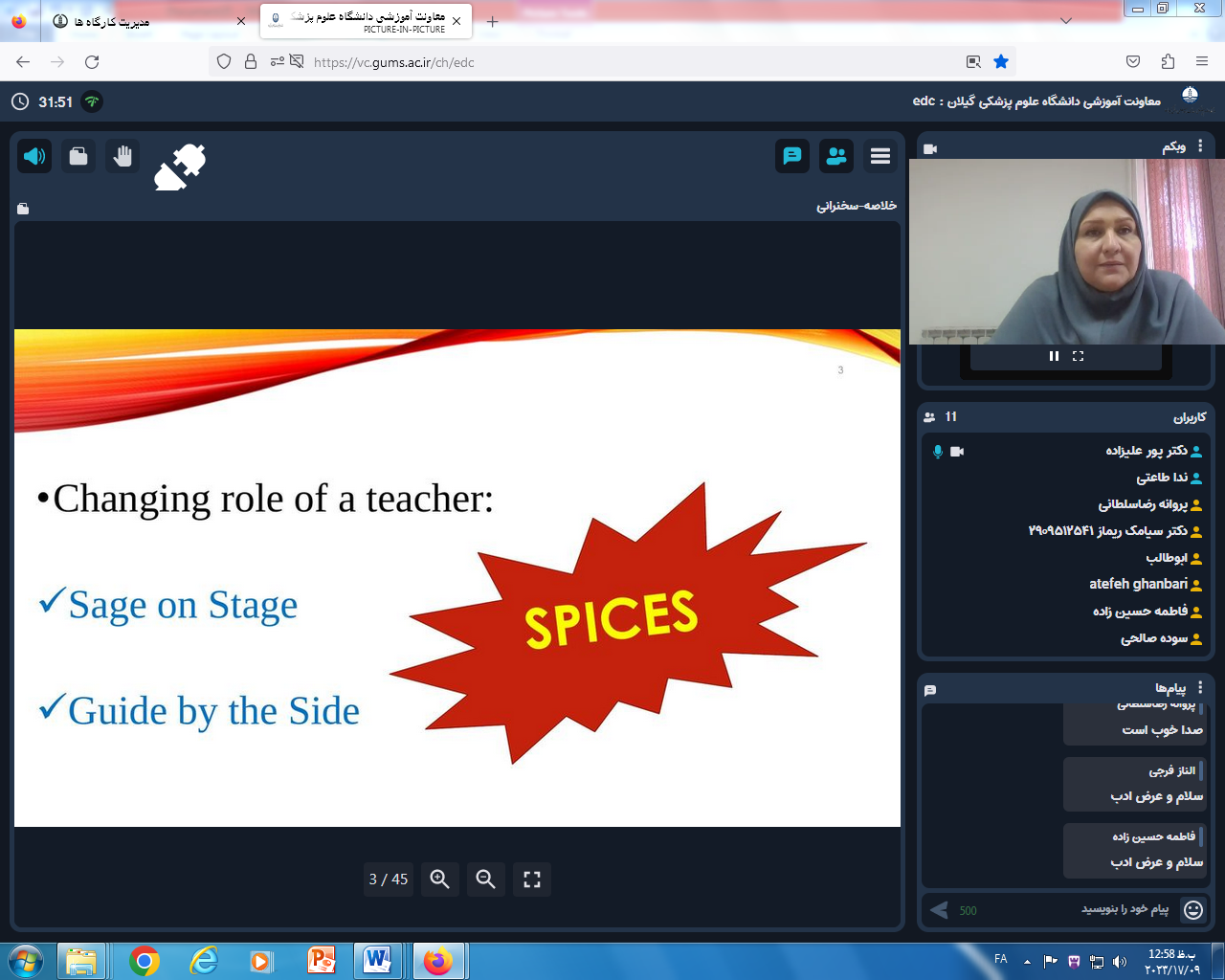
Task: Open the briefcase files icon
Action: 78,156
